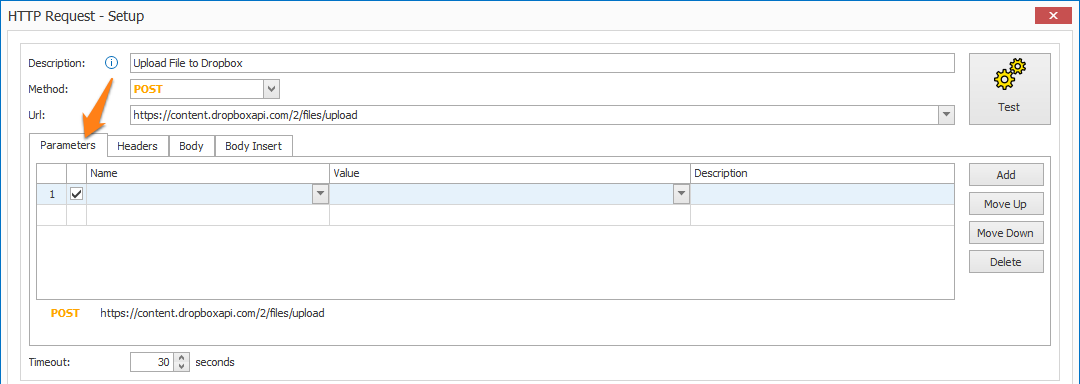The width and height of the screenshot is (1080, 384).
Task: Open row 1 Name dropdown arrow
Action: pos(320,195)
